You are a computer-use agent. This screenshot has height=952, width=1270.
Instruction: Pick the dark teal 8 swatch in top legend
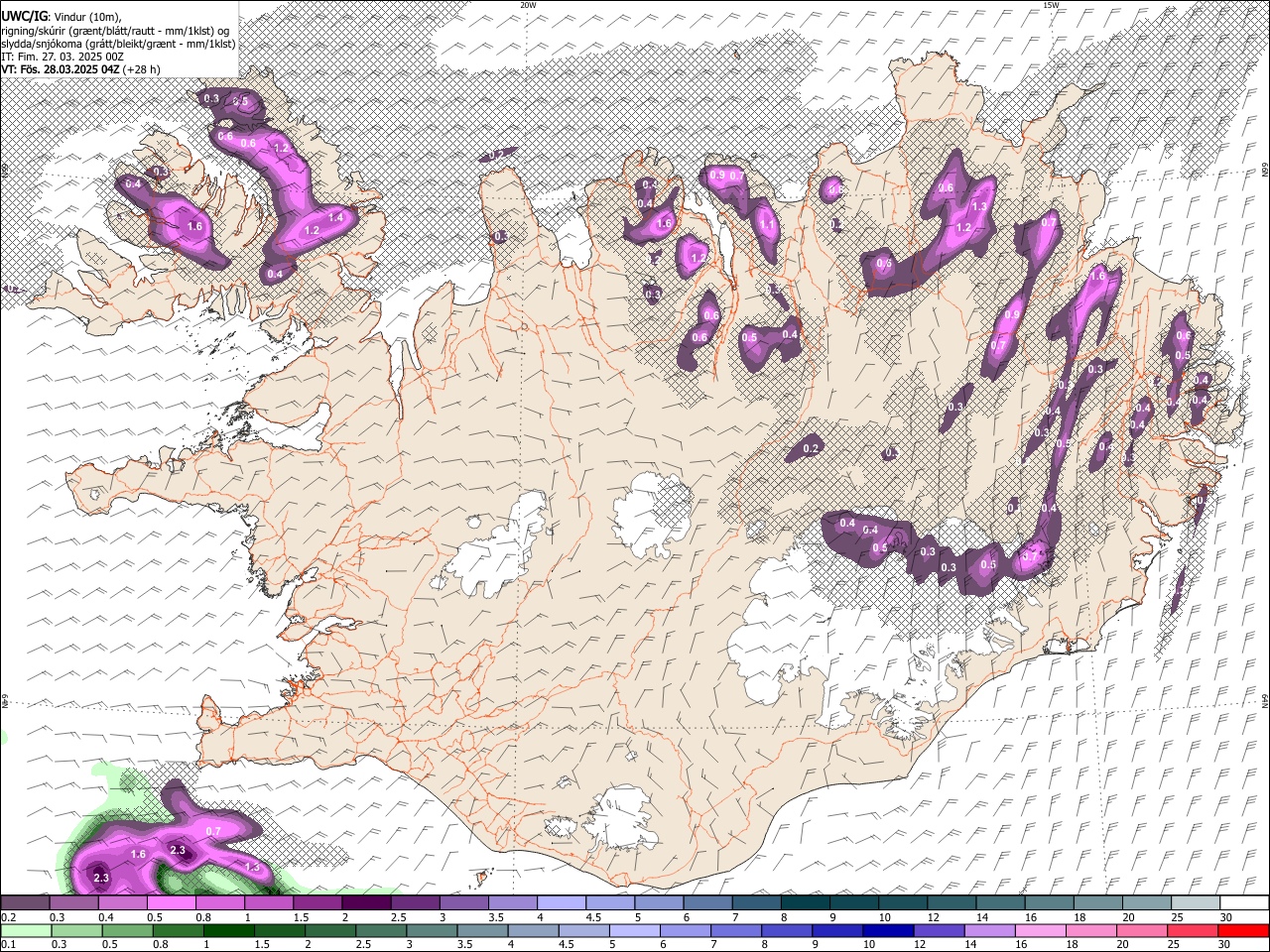pyautogui.click(x=805, y=902)
